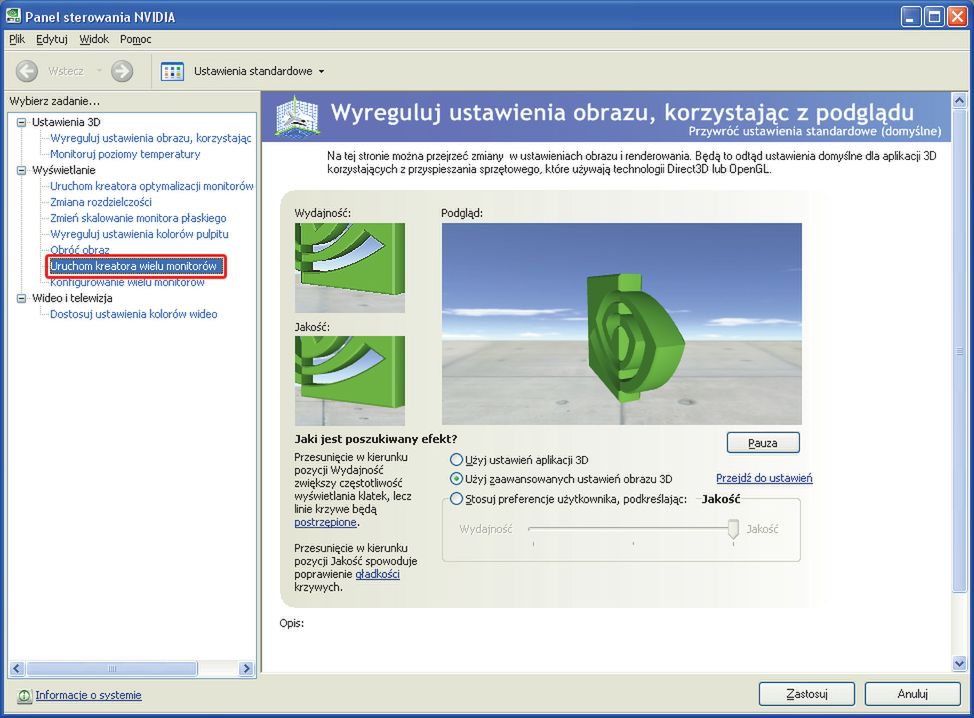The width and height of the screenshot is (974, 718).
Task: Select Monitoruj poziomy temperatury
Action: tap(125, 154)
